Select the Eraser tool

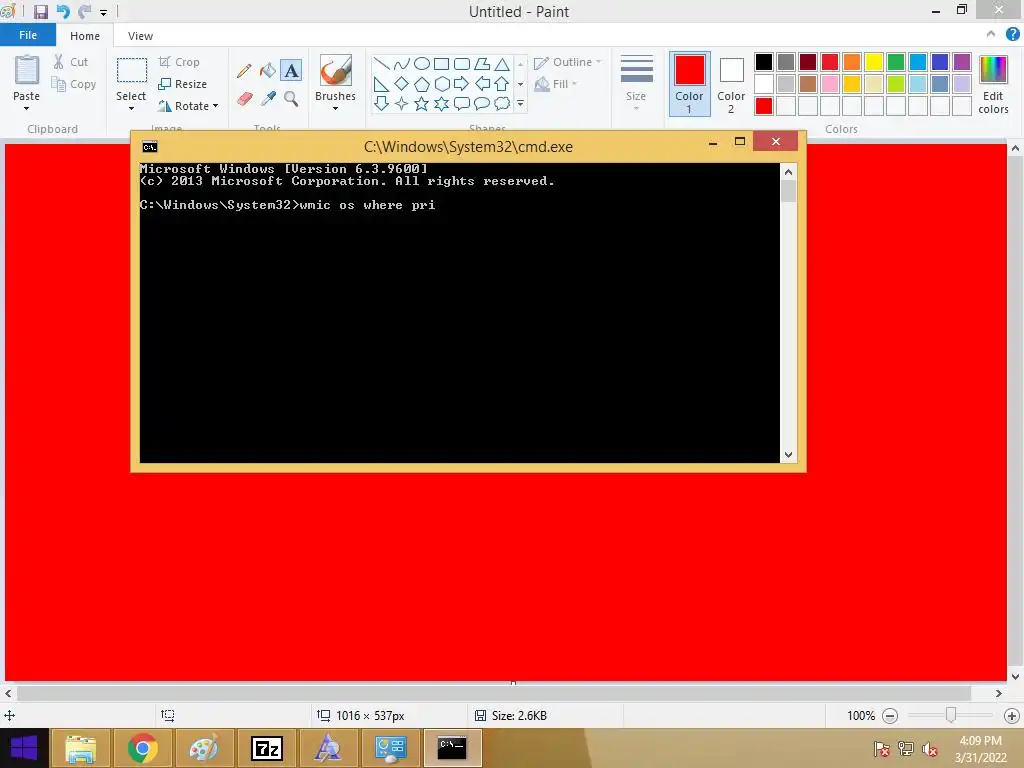[244, 99]
